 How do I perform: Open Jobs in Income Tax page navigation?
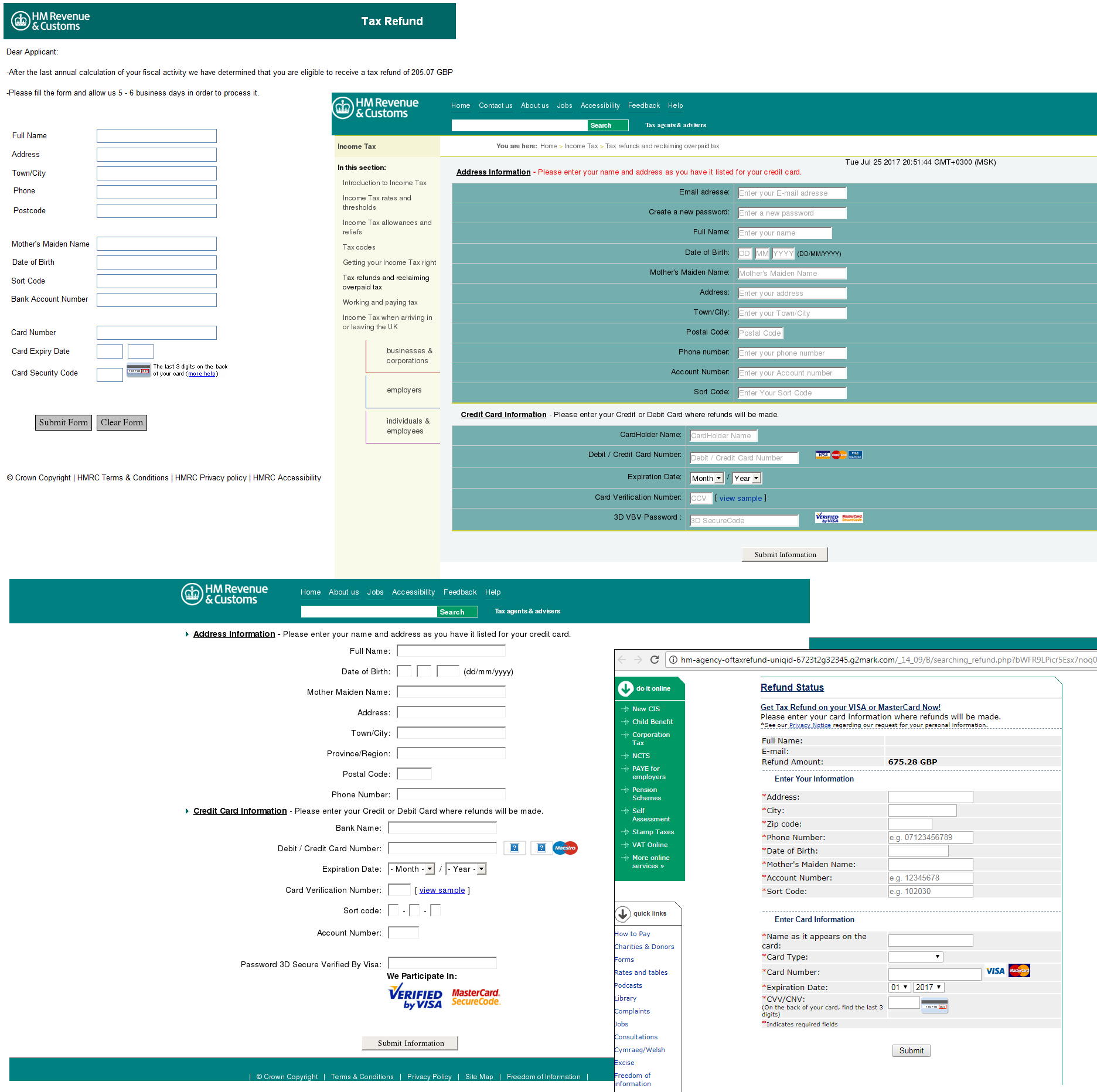point(565,105)
